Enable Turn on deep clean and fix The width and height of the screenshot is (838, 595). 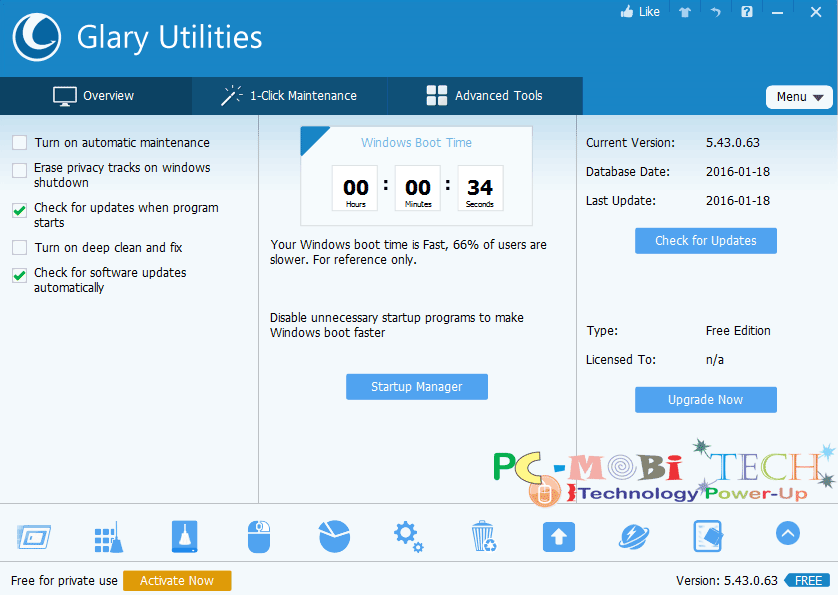pos(20,248)
